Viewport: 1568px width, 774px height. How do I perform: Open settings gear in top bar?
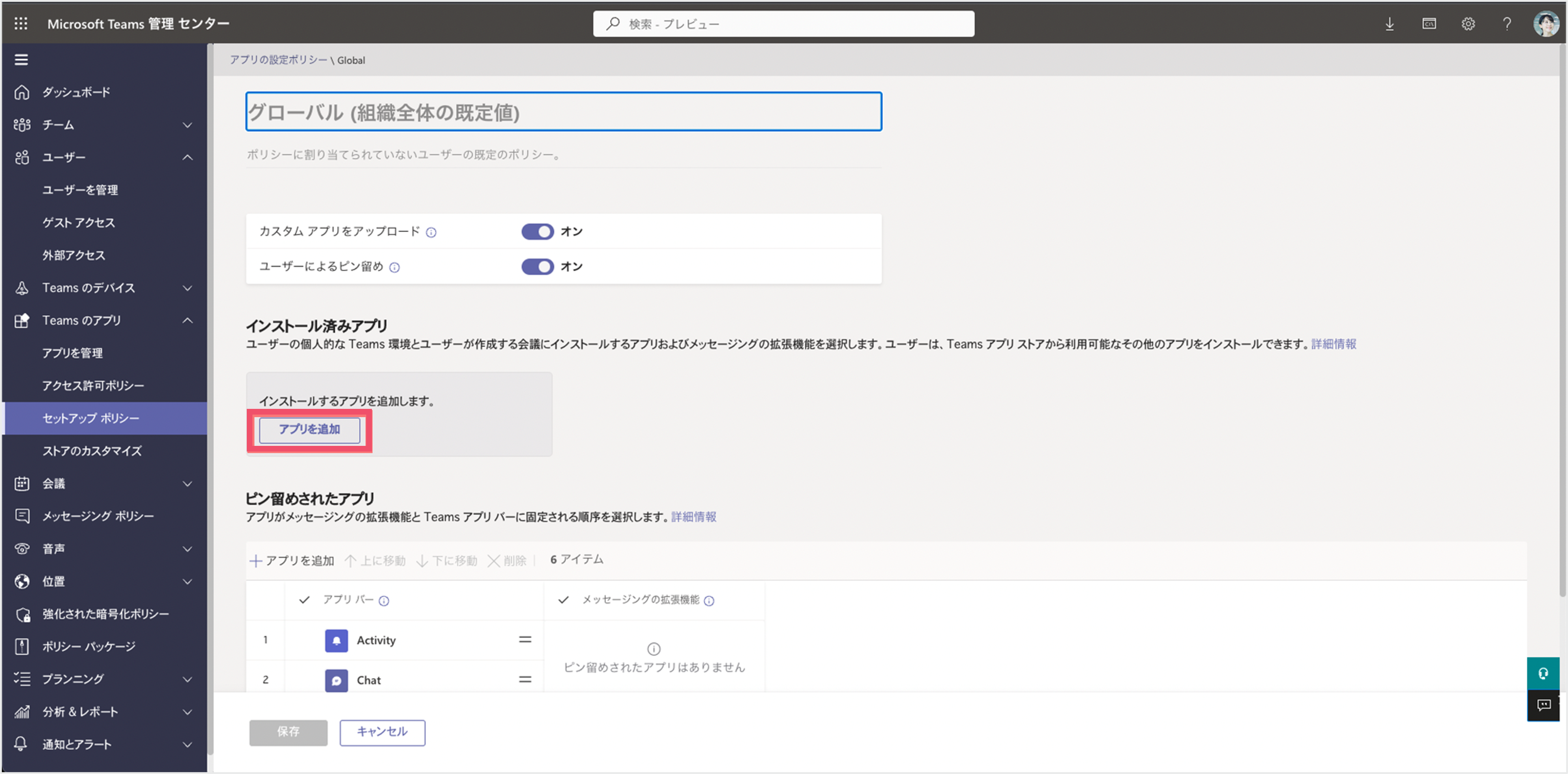point(1468,24)
